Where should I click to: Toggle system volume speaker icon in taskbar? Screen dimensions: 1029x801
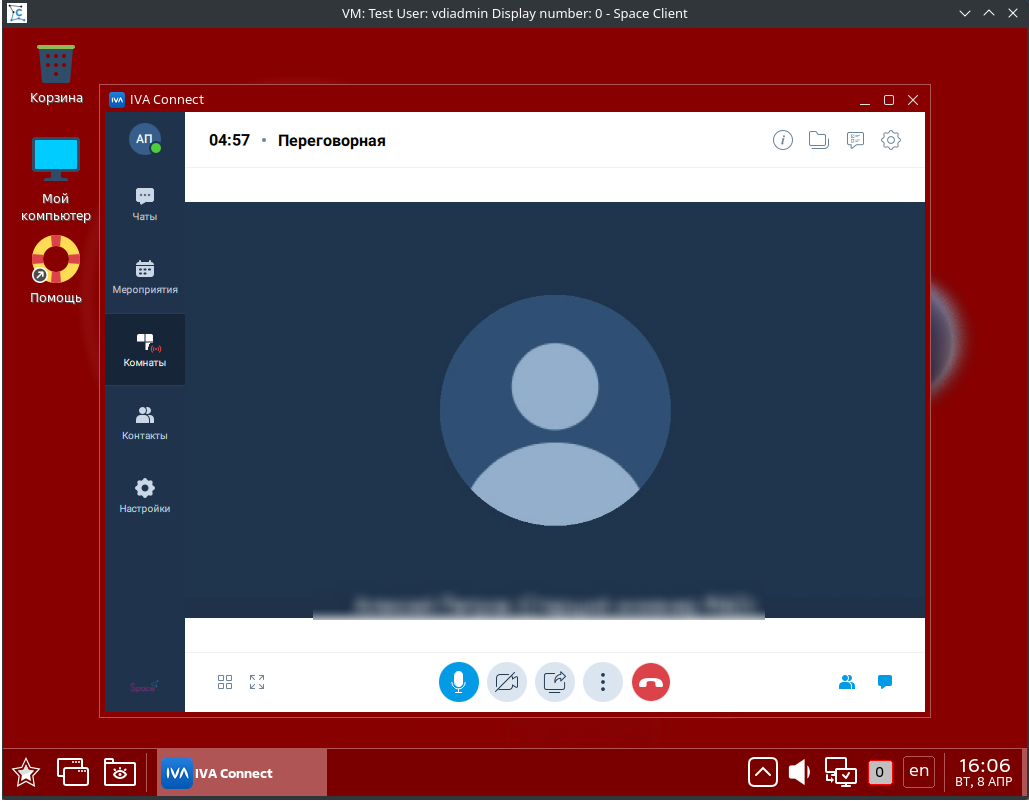(799, 772)
